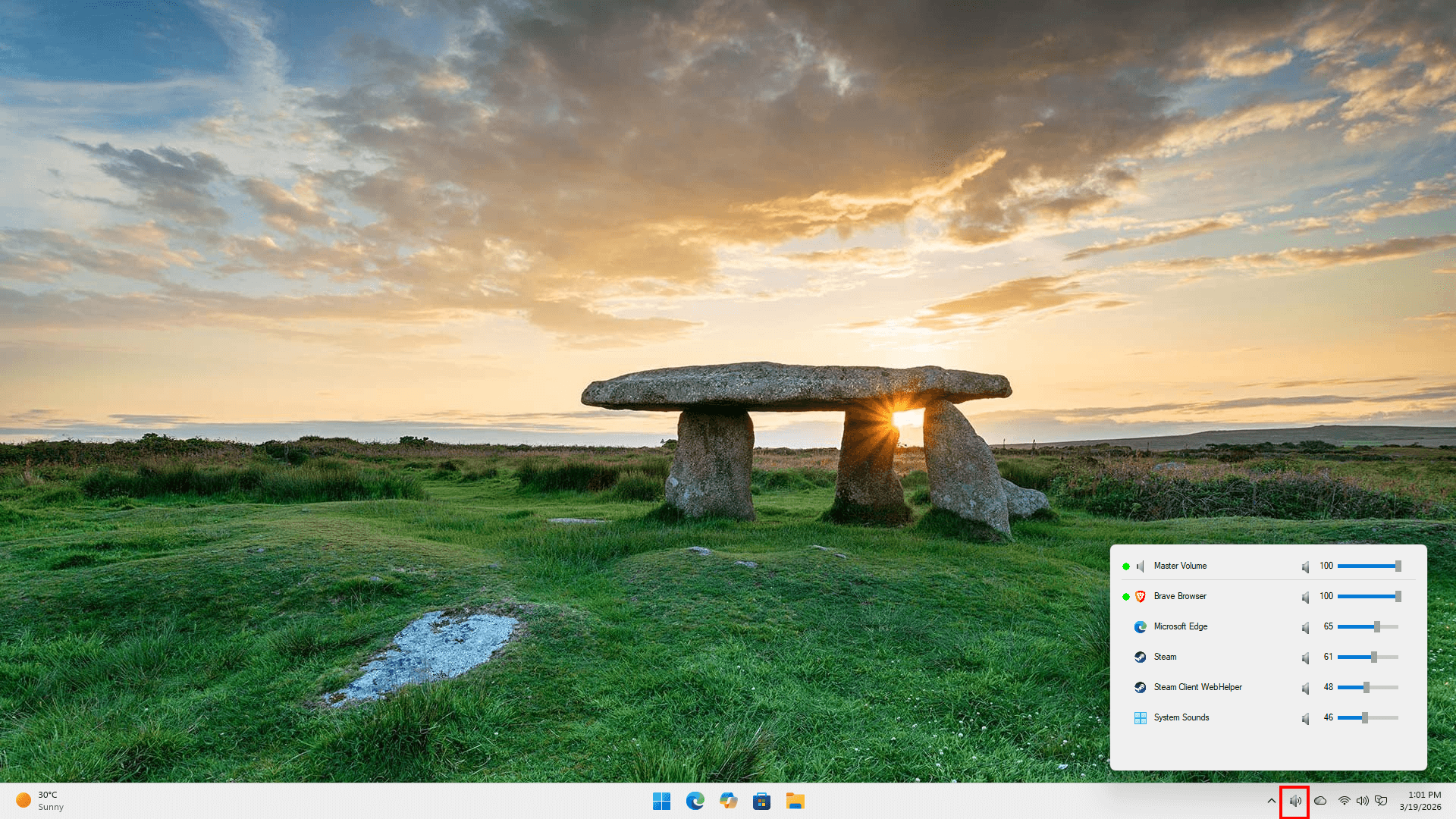Expand the hidden tray icons chevron

click(x=1271, y=802)
